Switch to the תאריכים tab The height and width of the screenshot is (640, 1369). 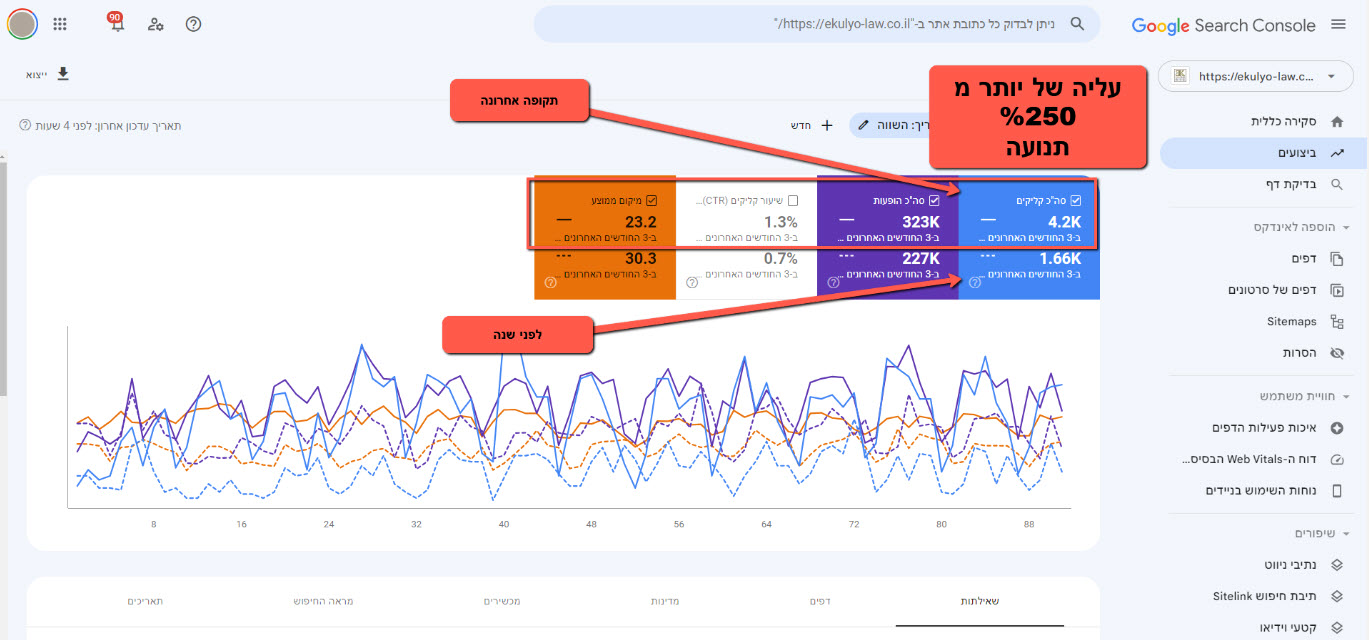[x=144, y=601]
